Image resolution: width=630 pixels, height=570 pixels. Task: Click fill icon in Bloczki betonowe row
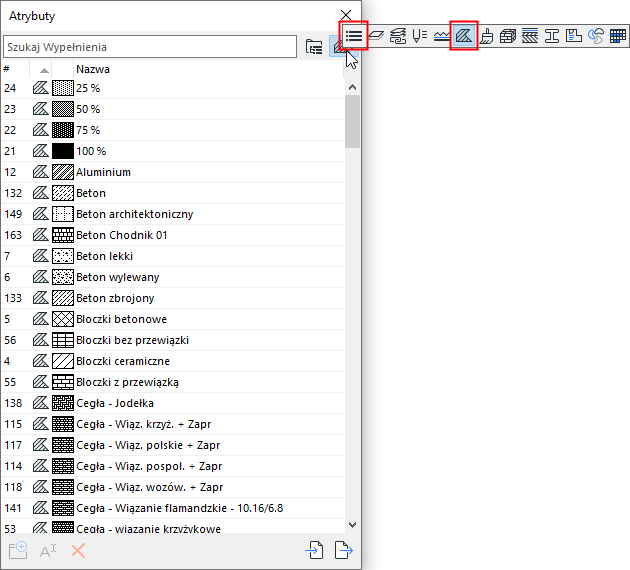tap(41, 319)
